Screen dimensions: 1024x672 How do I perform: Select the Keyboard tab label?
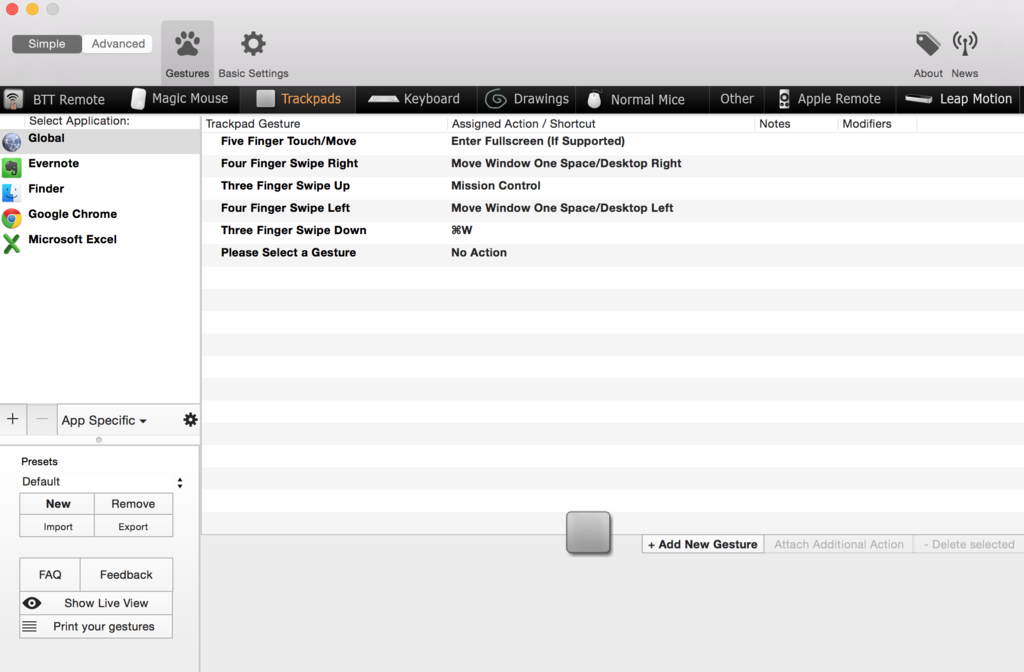(432, 99)
